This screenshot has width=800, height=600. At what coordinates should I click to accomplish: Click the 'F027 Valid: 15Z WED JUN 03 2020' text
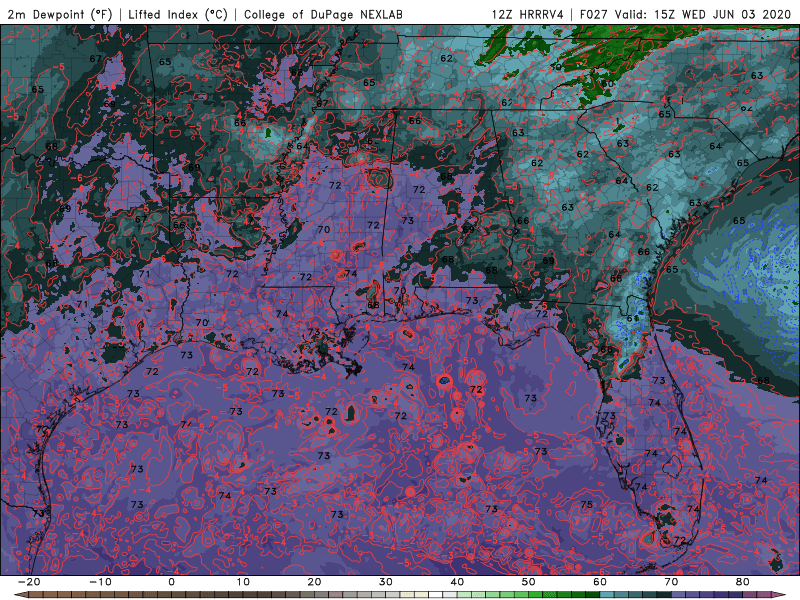coord(685,14)
